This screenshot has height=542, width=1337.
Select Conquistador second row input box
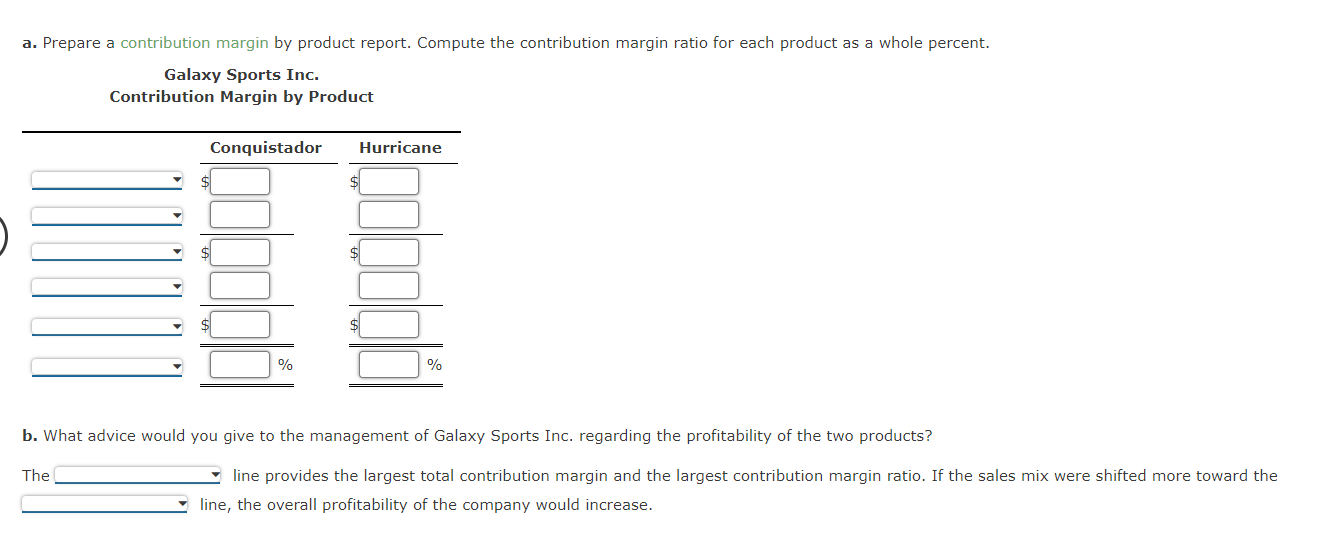[x=240, y=214]
